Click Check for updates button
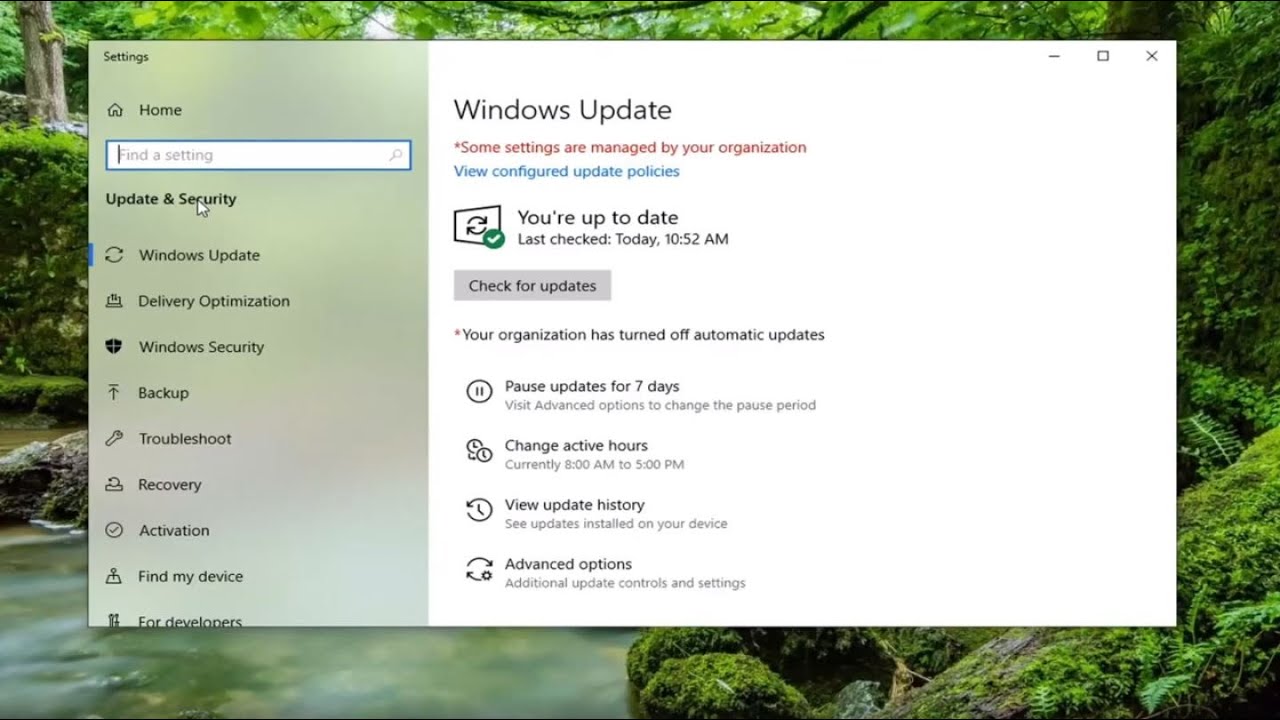Screen dimensions: 1280x720 point(532,286)
